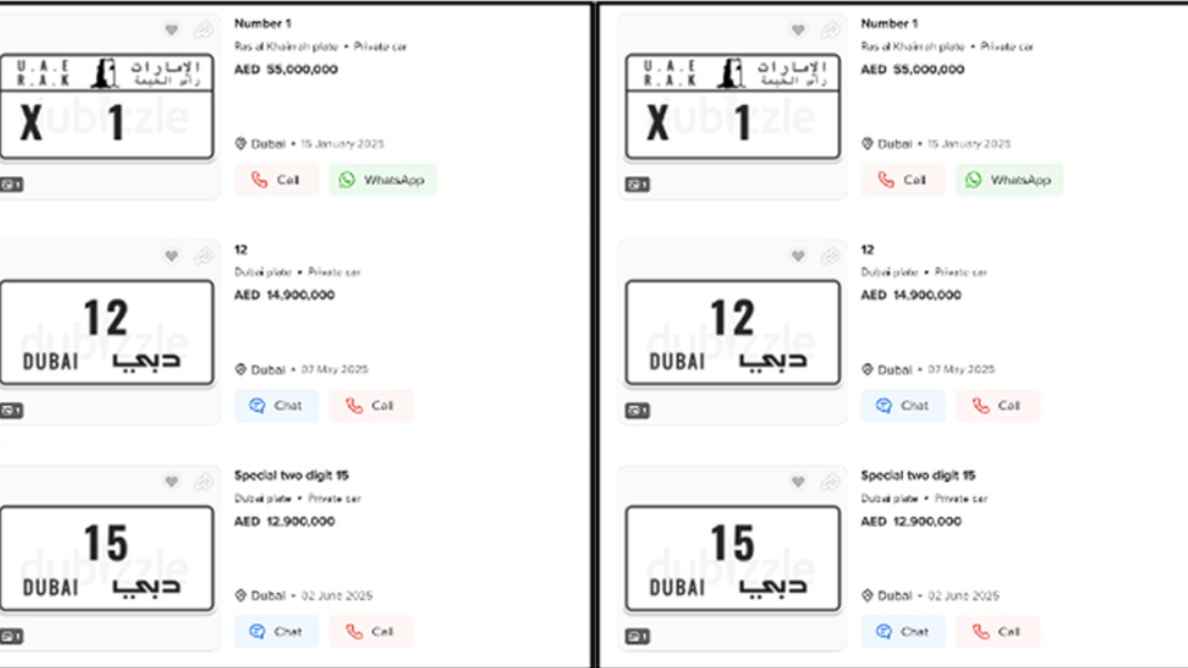Click heart icon on plate 15, left panel
Viewport: 1188px width, 668px height.
click(x=171, y=482)
